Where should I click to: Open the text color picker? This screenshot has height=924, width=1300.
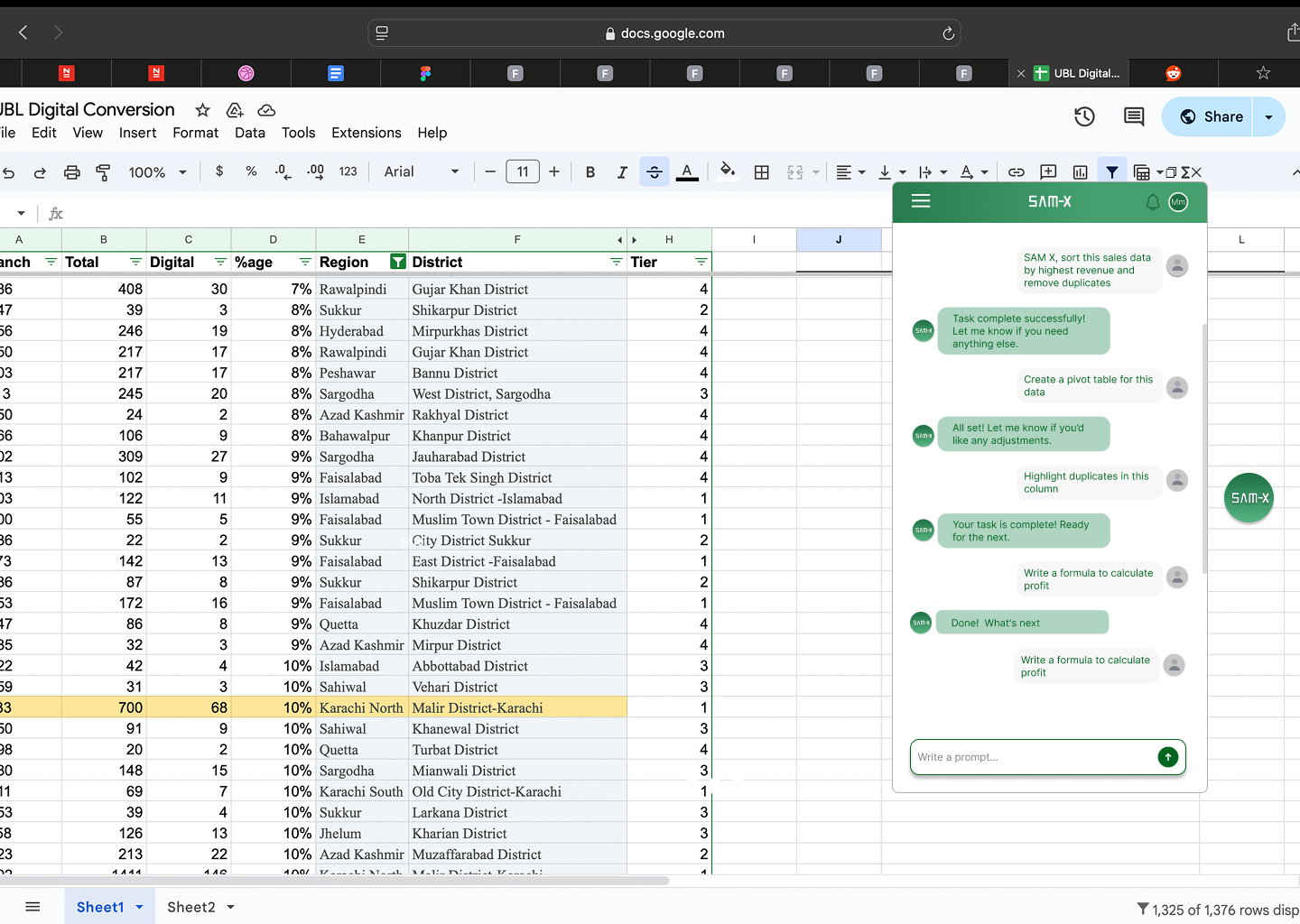687,172
